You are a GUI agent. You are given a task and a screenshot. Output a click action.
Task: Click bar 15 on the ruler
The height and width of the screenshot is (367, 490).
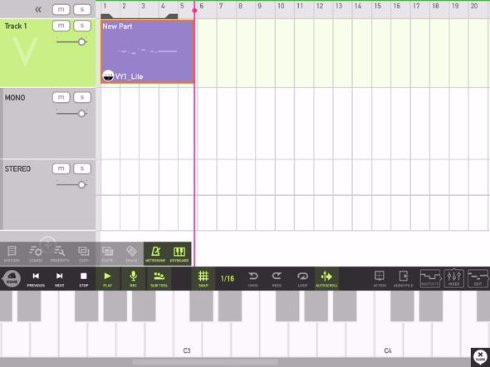click(377, 6)
